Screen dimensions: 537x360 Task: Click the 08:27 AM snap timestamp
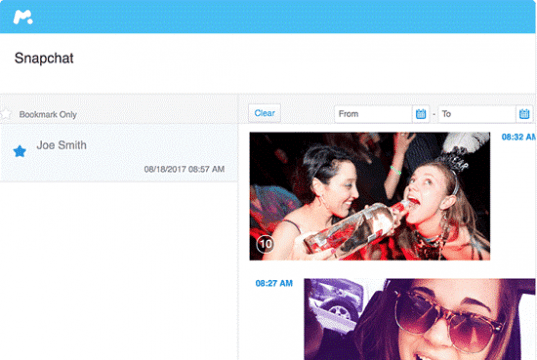pyautogui.click(x=274, y=283)
